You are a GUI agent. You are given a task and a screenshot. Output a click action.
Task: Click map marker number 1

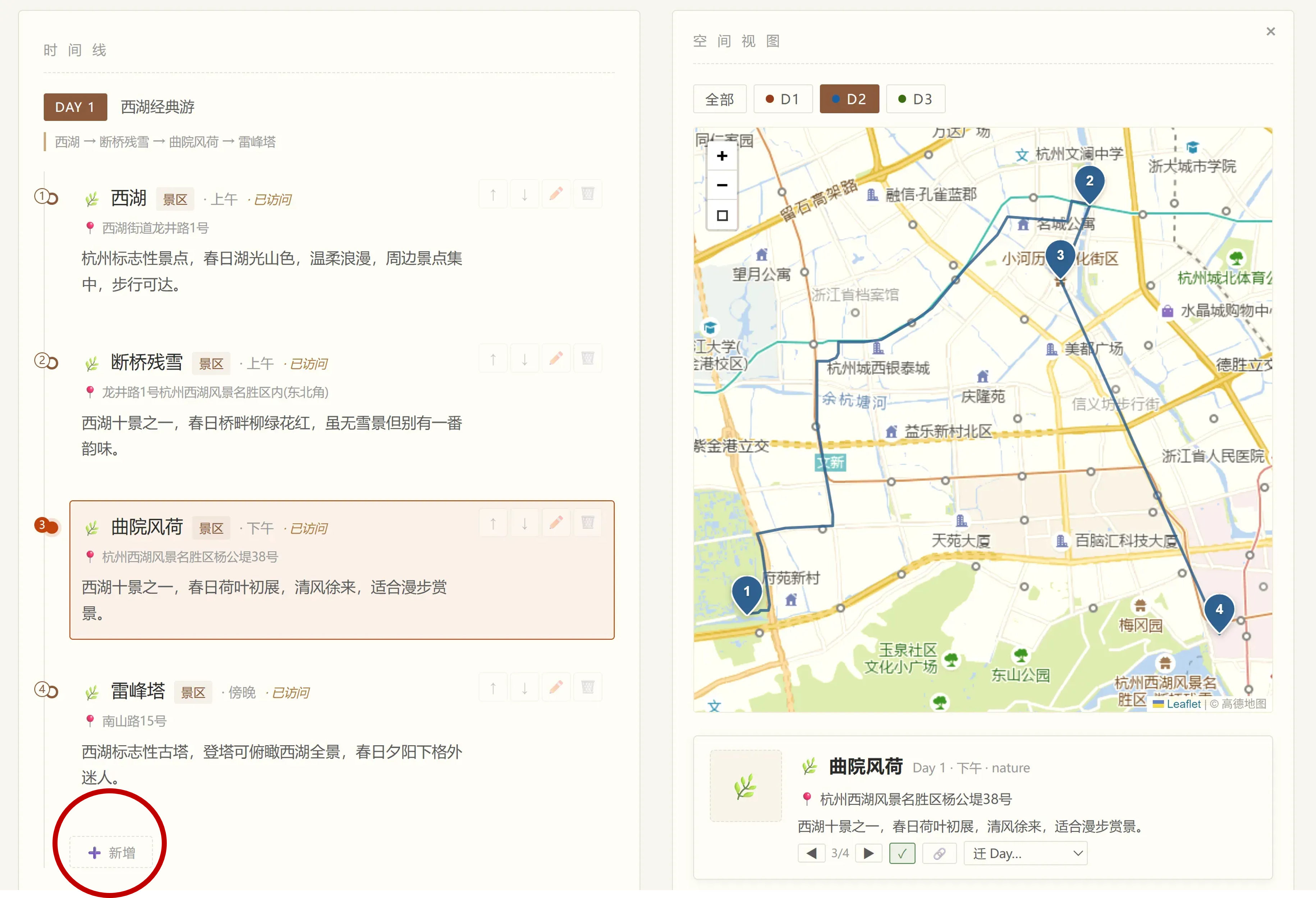tap(747, 594)
